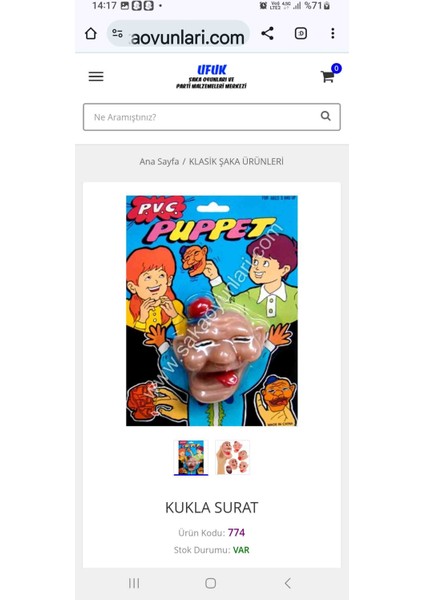The image size is (424, 600).
Task: Tap the Android back navigation button
Action: tap(288, 583)
